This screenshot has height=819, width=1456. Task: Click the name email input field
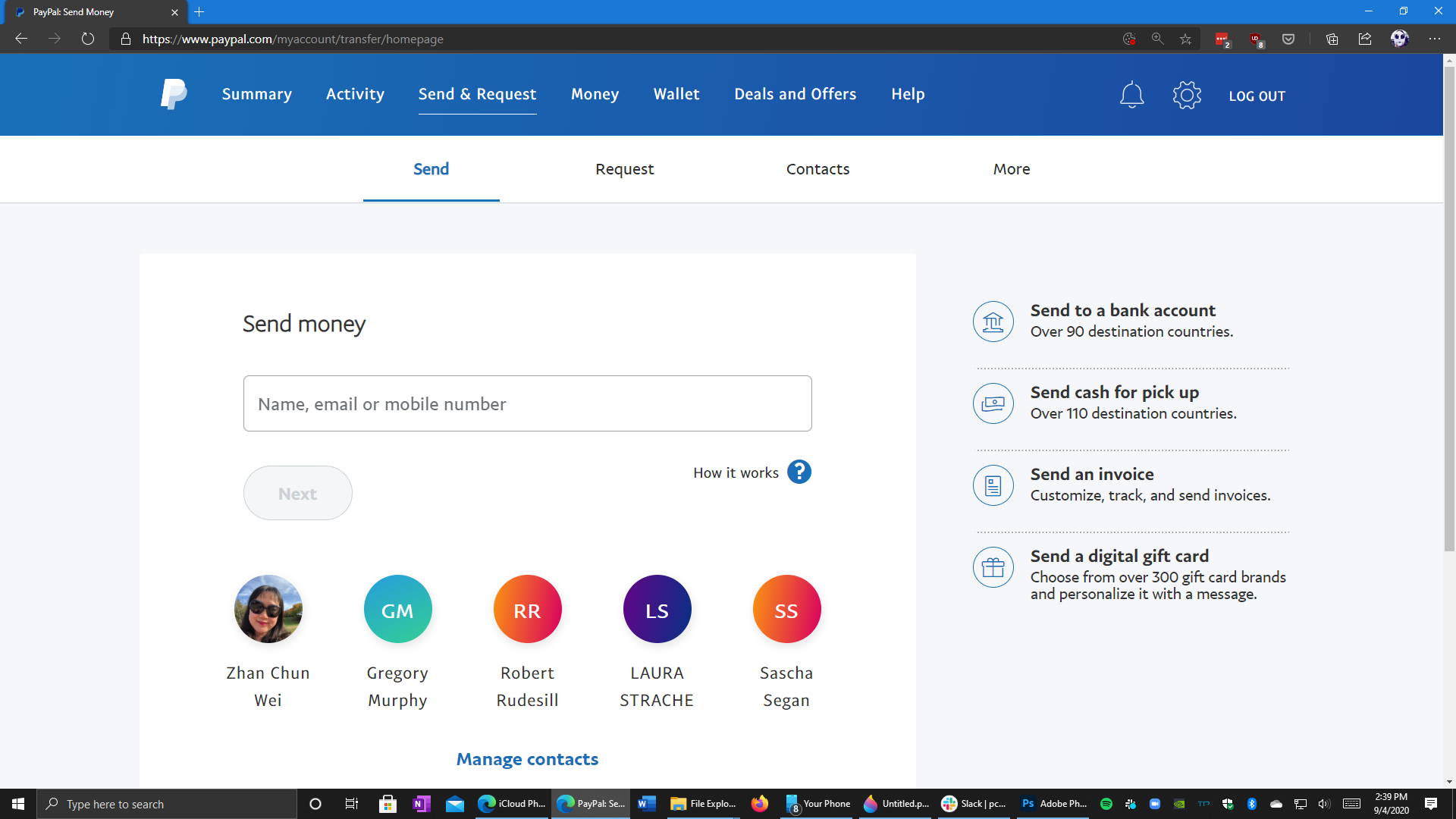(528, 403)
